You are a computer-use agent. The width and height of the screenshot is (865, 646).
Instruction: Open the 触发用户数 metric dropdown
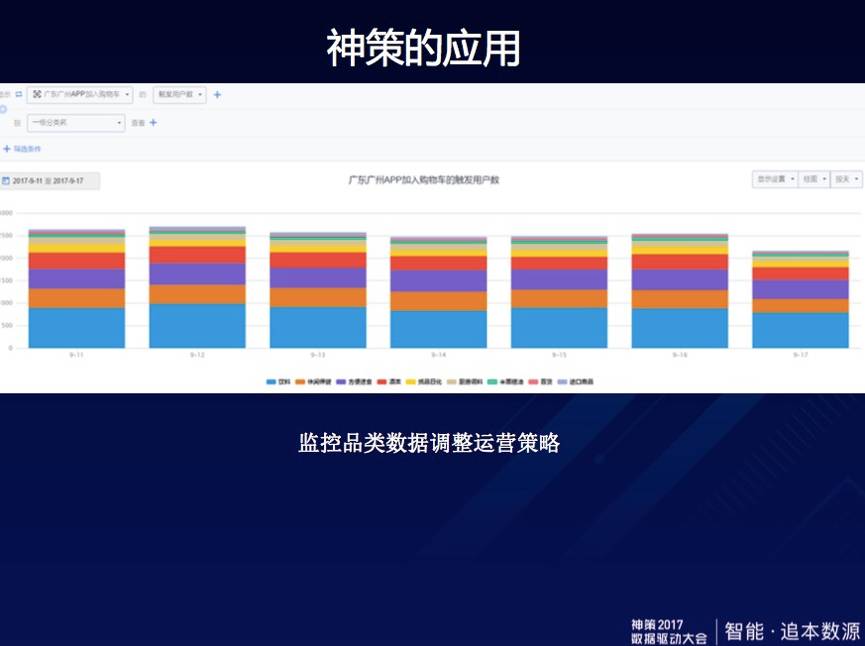pos(180,95)
